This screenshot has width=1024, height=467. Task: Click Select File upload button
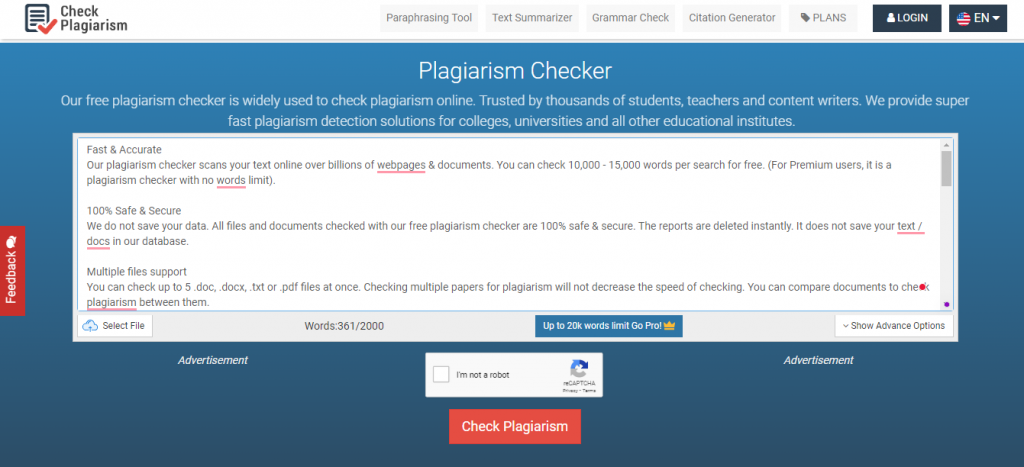115,325
